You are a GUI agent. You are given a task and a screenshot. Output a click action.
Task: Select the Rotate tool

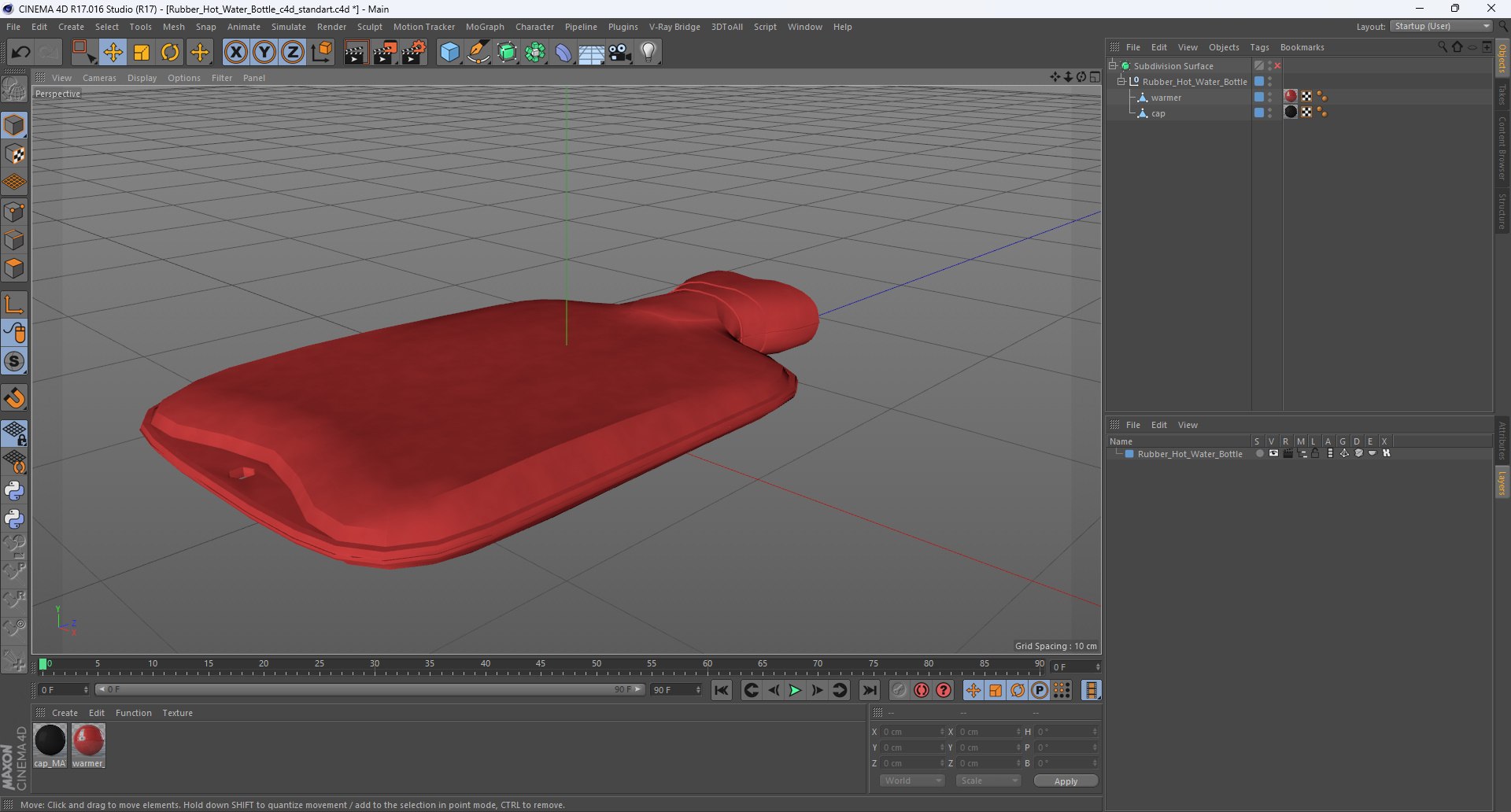[x=170, y=53]
